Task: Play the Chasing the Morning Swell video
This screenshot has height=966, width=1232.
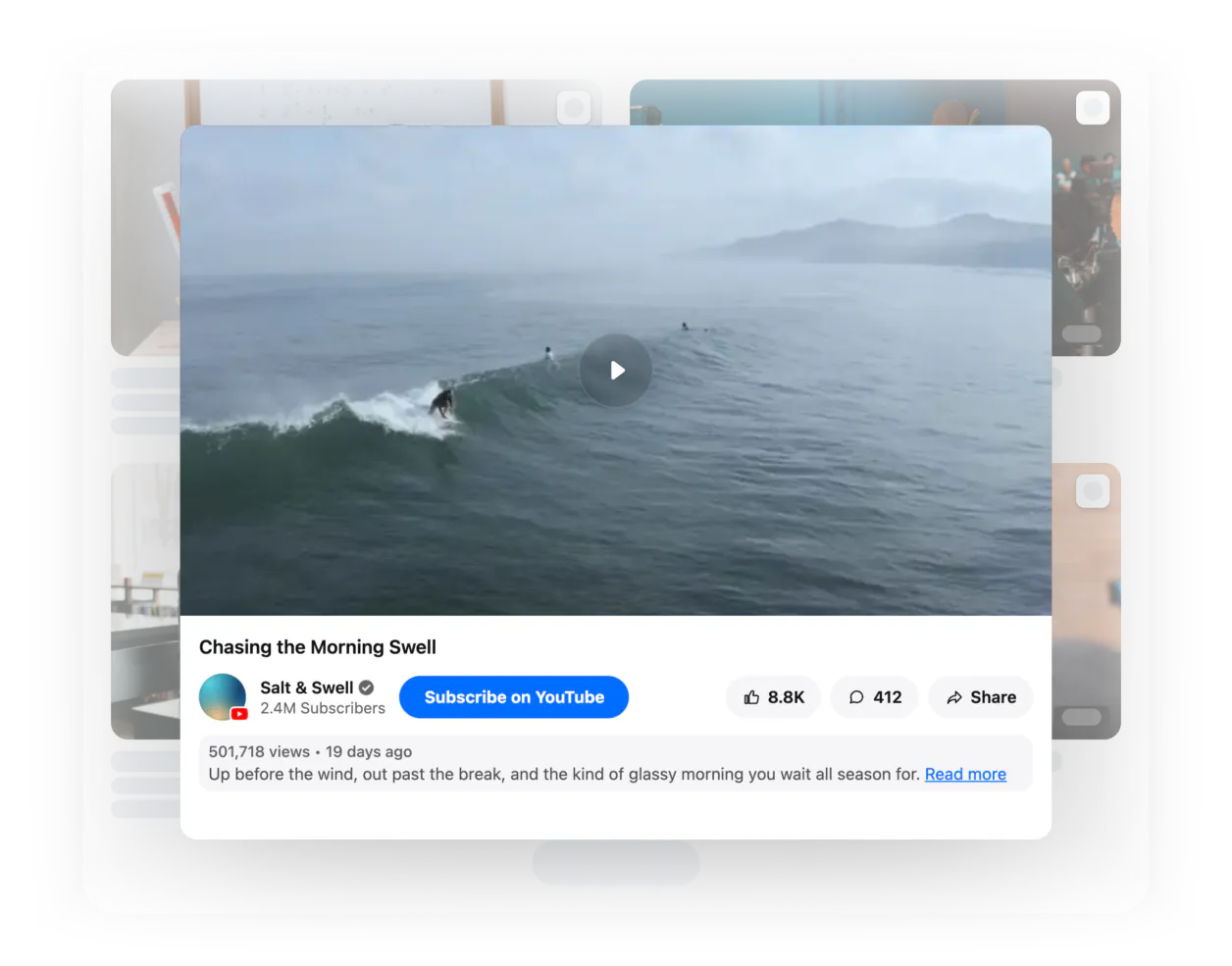Action: 615,371
